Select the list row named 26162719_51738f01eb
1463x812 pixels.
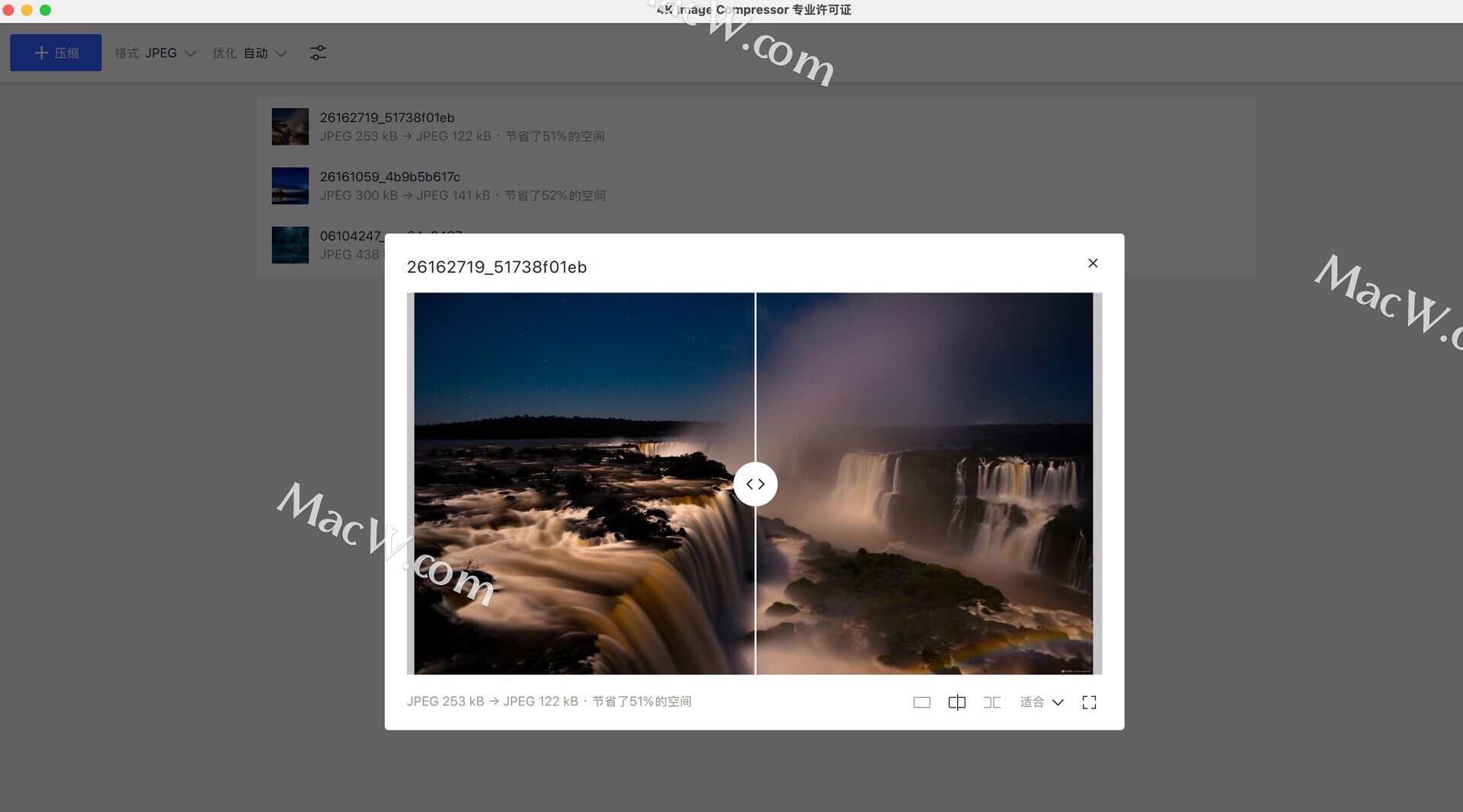[756, 126]
